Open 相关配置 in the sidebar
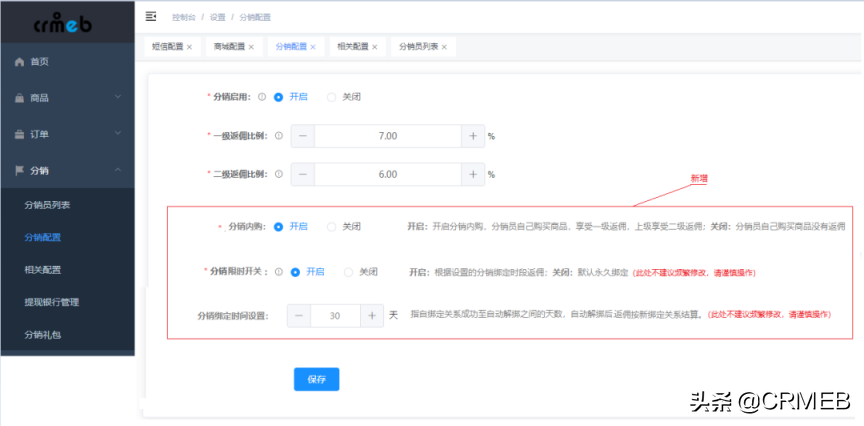This screenshot has height=426, width=864. click(67, 270)
